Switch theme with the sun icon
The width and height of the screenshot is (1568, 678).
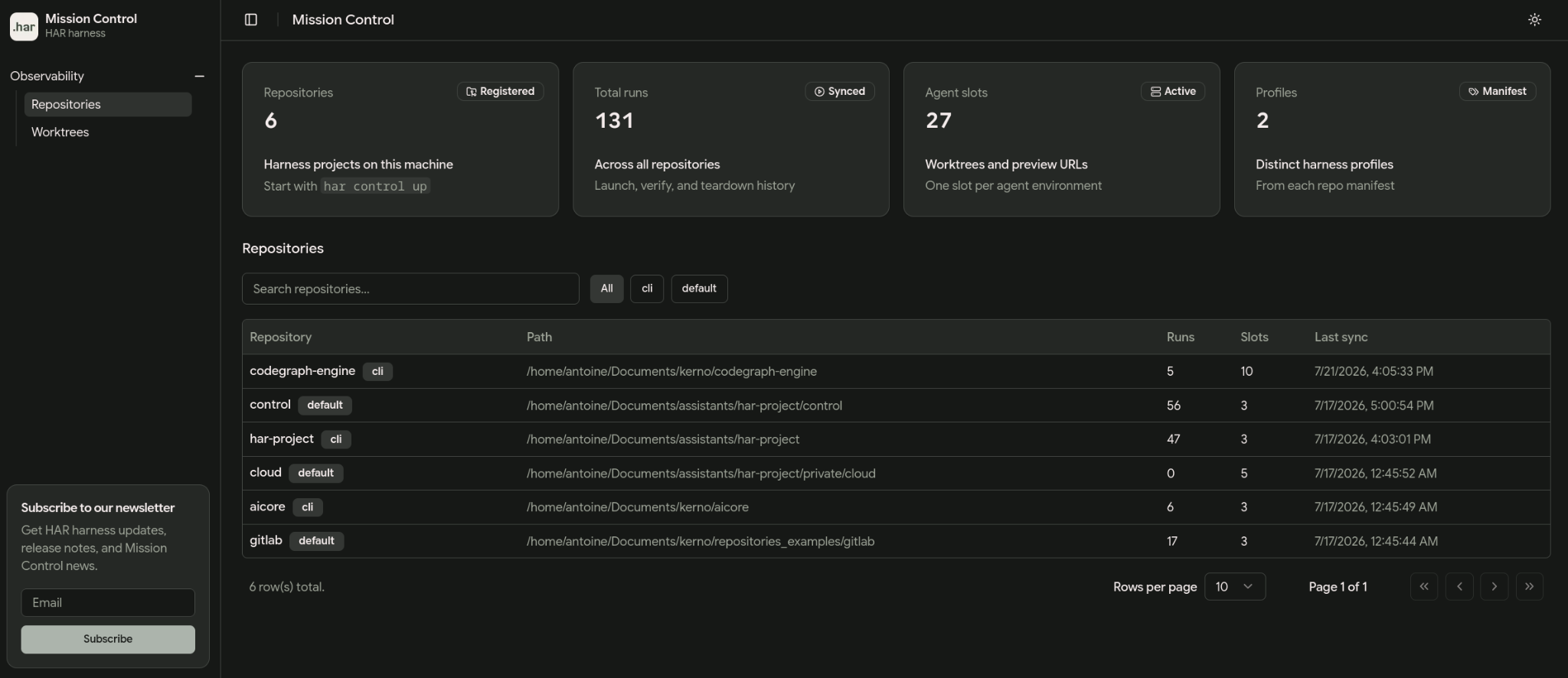(x=1534, y=20)
